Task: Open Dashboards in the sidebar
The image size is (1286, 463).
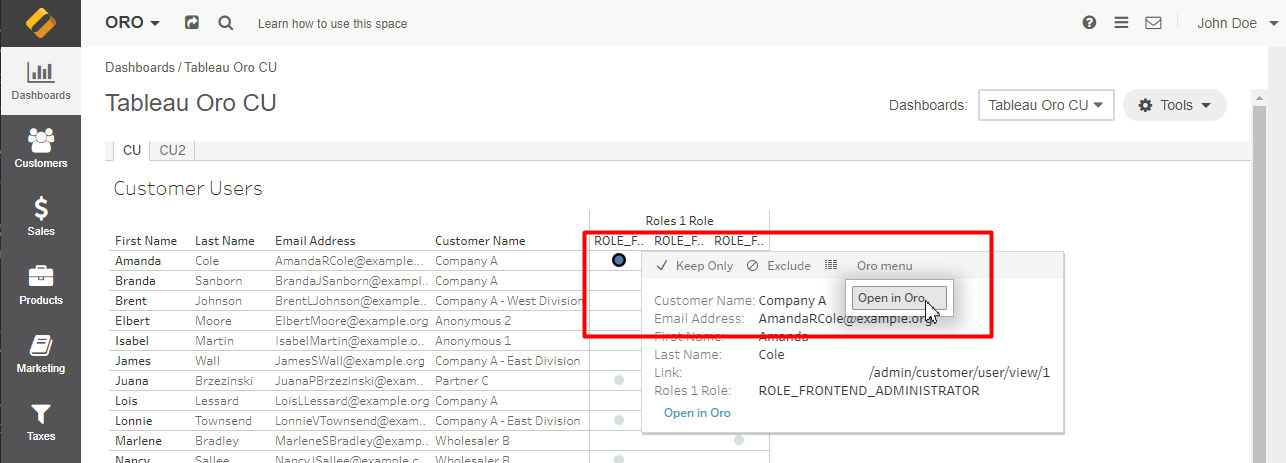Action: tap(40, 81)
